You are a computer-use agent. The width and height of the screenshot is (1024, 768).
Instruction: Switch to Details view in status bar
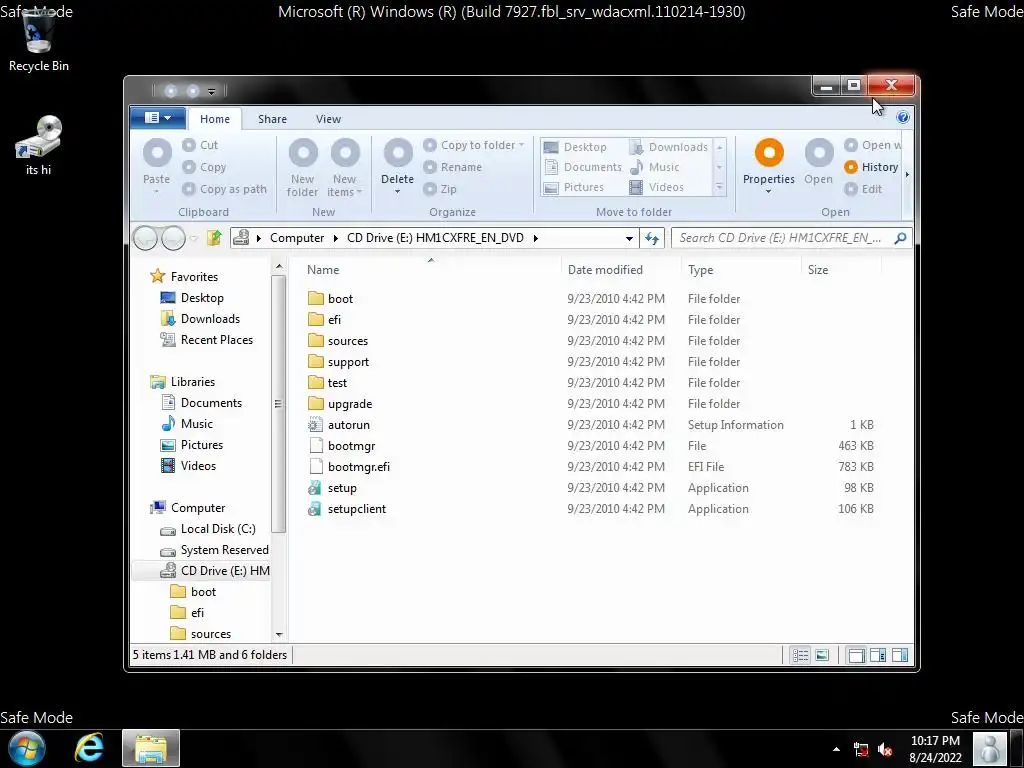[x=800, y=655]
